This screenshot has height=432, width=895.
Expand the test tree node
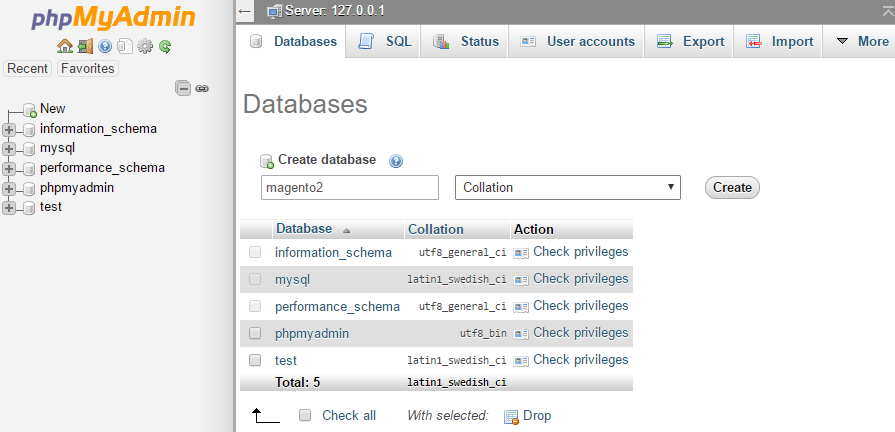(9, 208)
